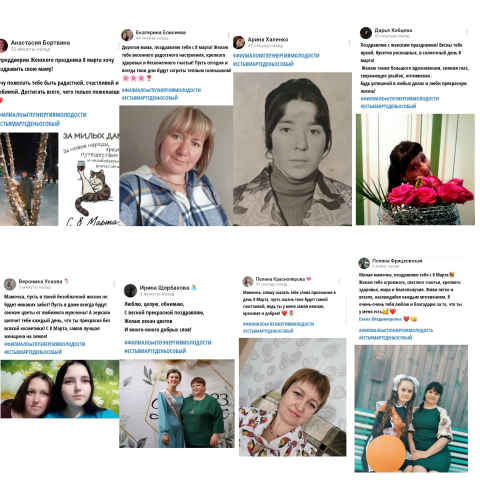
Task: Open three-dot menu on Екатерина Елисеева's post
Action: tap(229, 35)
